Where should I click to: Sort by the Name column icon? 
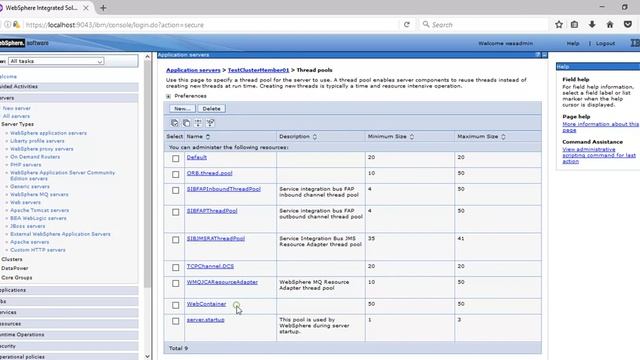208,137
